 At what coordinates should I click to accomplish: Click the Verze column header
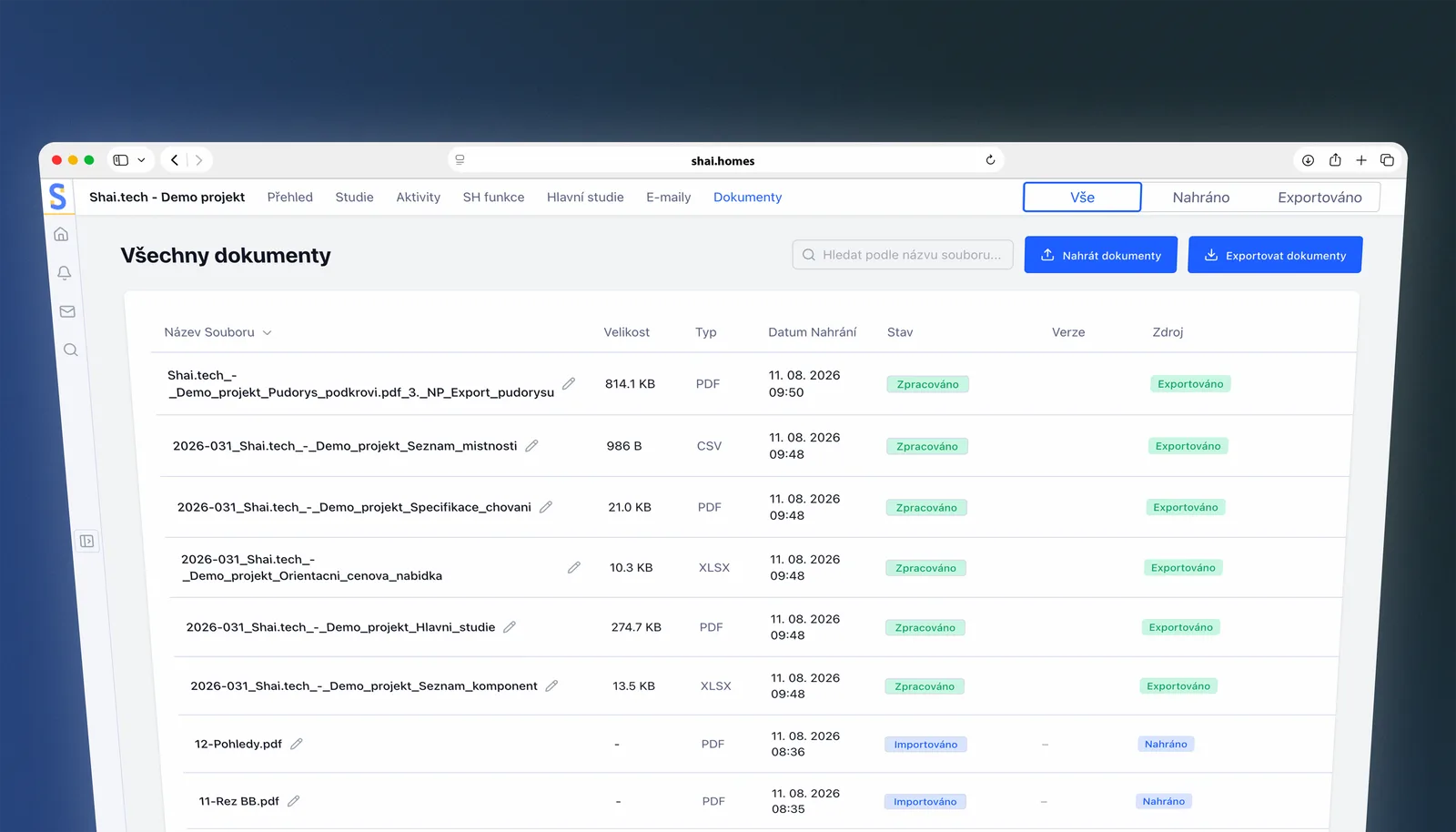tap(1068, 332)
